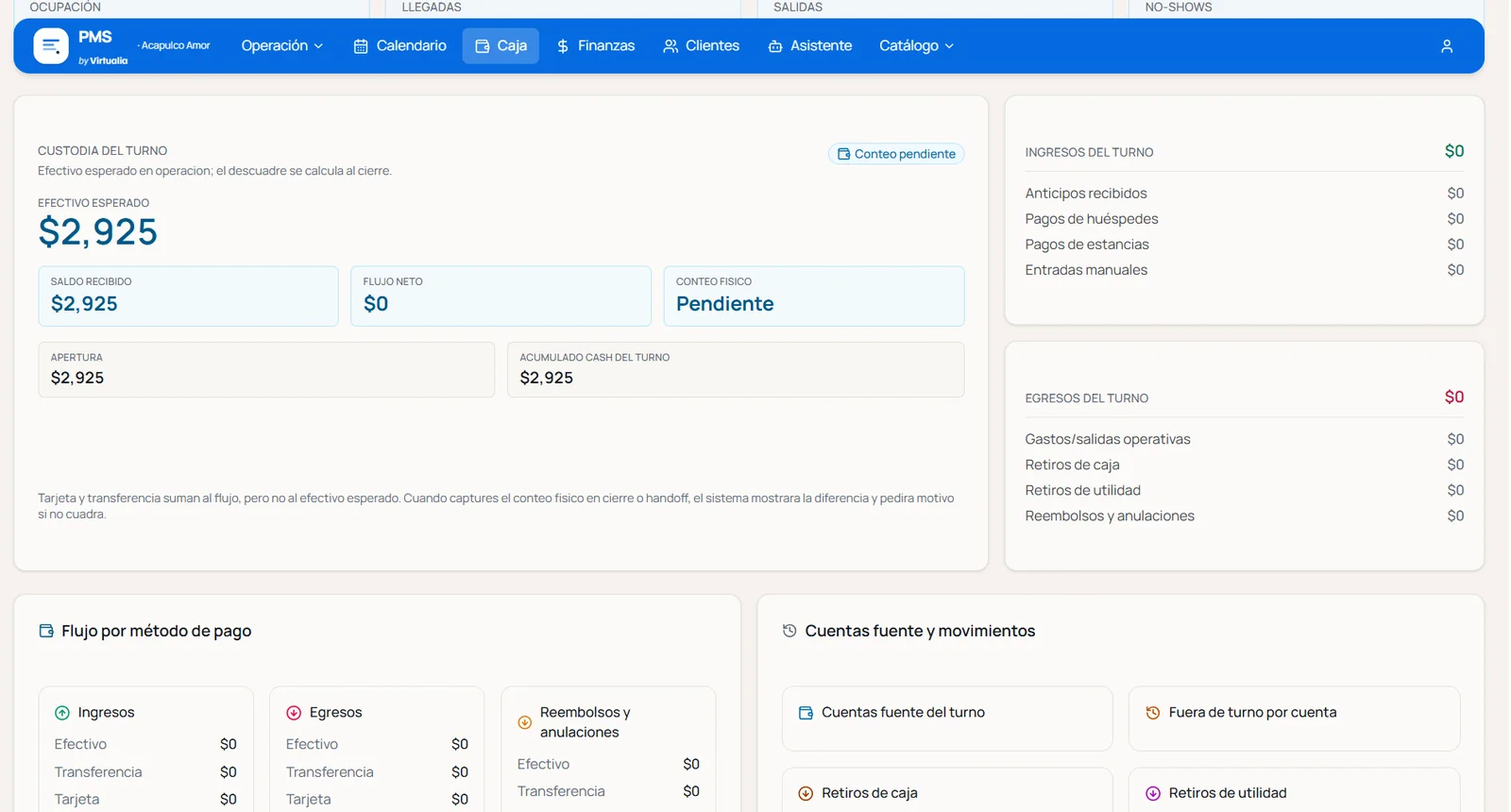Go to the Finanzas section

596,45
